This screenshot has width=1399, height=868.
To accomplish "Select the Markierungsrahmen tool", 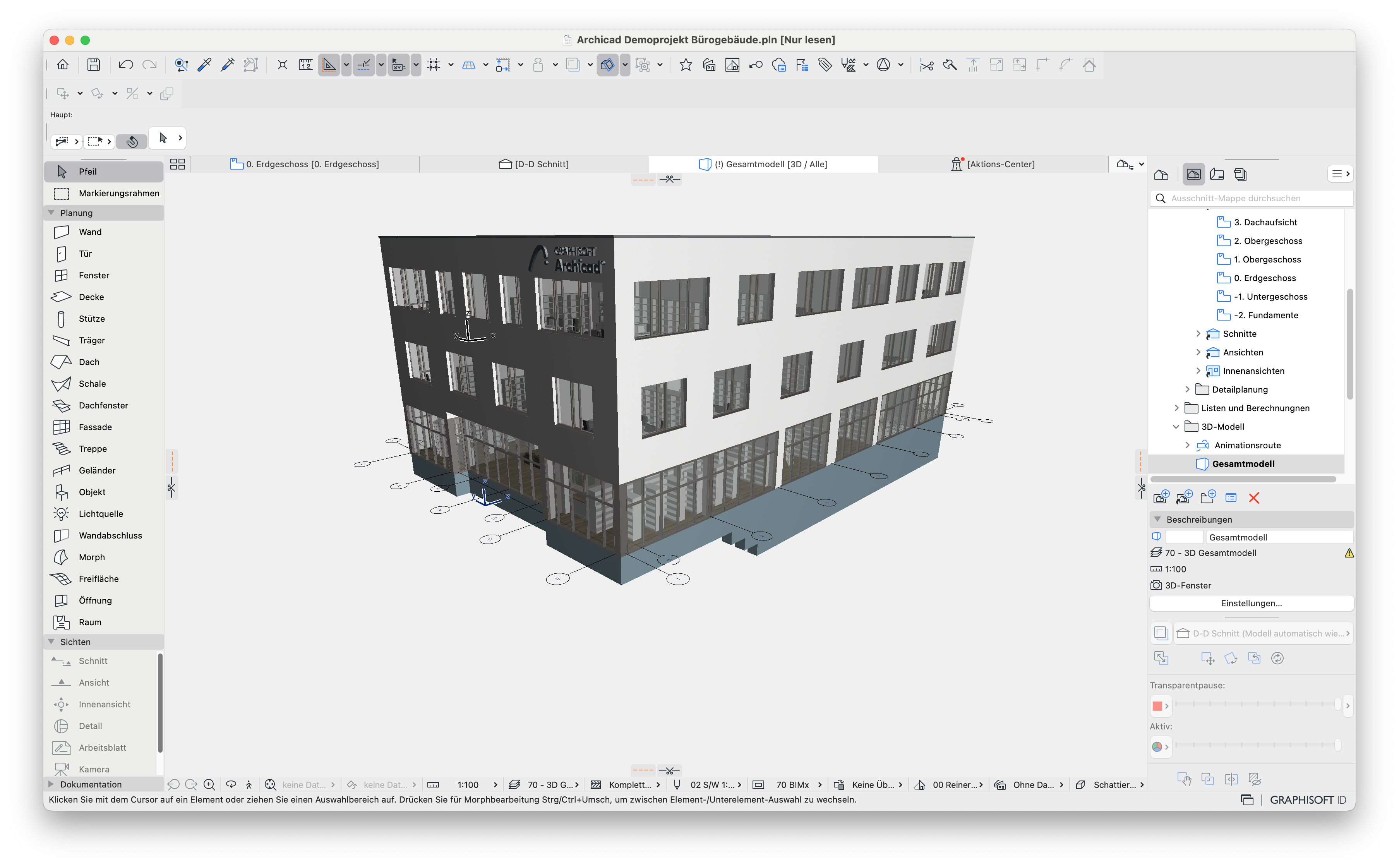I will [103, 194].
